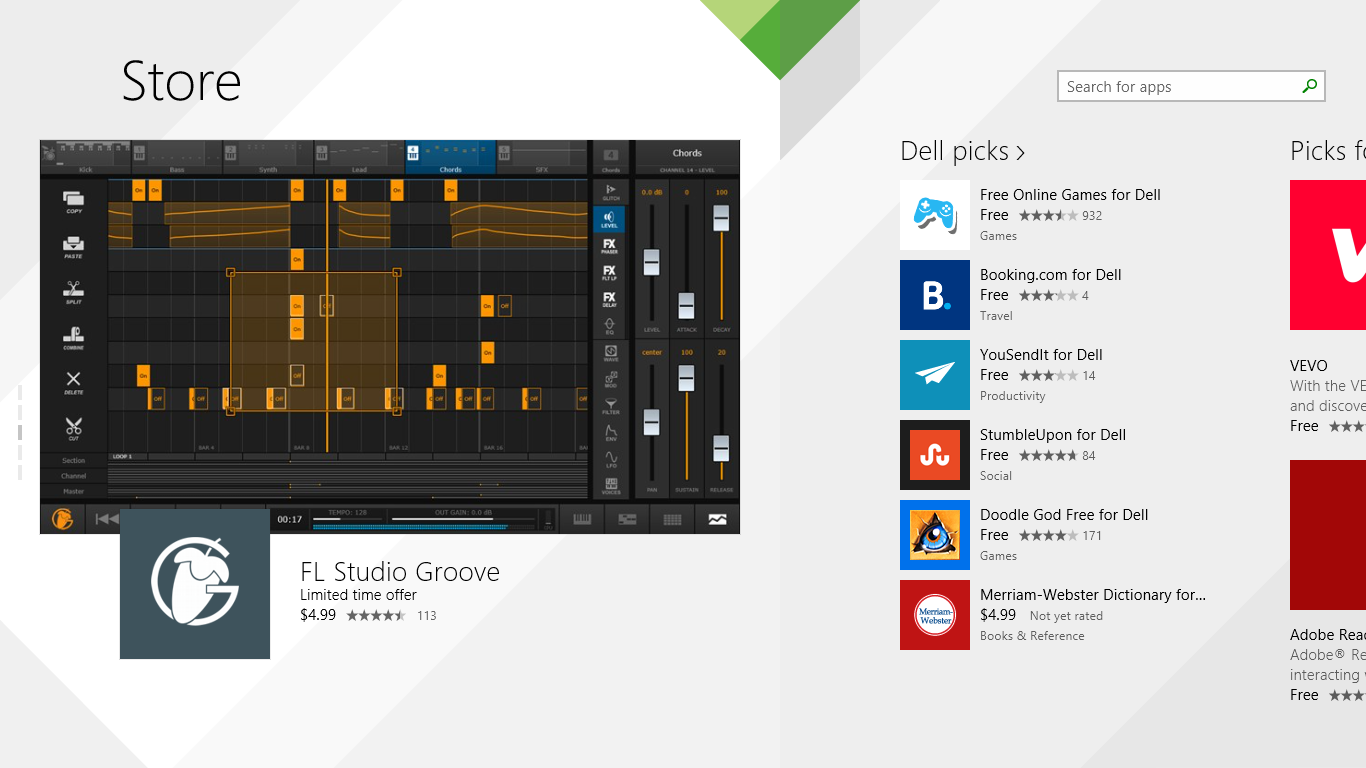Open YouSendIt paper-plane icon
This screenshot has height=768, width=1366.
point(935,375)
